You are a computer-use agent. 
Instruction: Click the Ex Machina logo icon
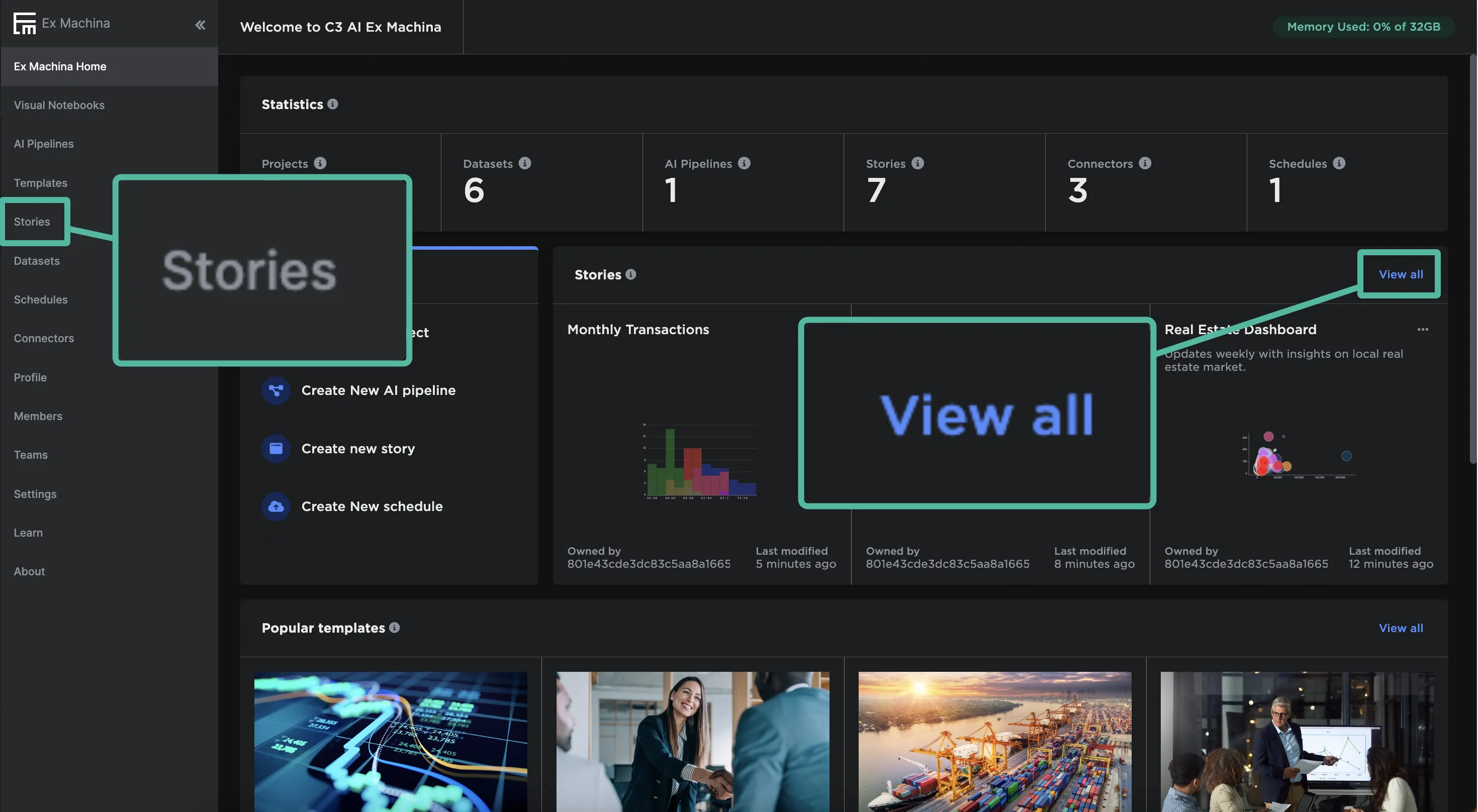click(24, 24)
